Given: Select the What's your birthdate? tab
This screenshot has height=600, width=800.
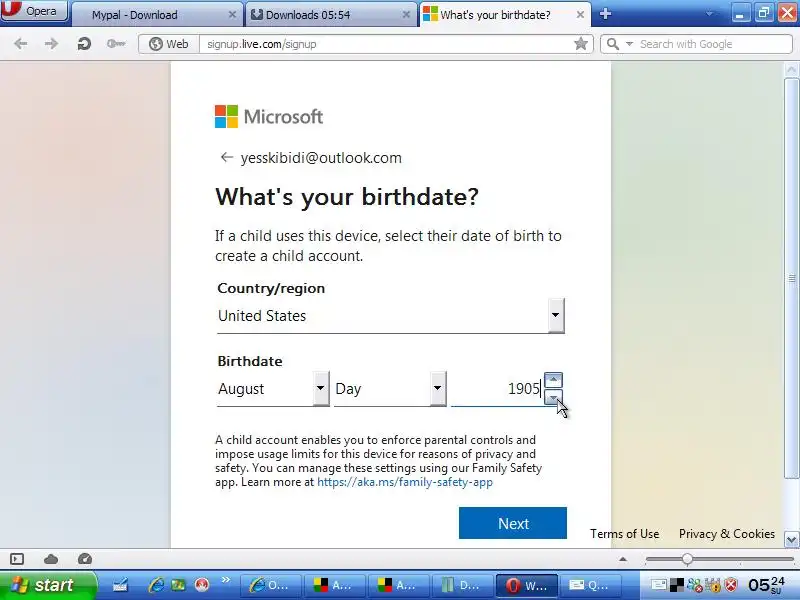Looking at the screenshot, I should (x=505, y=15).
